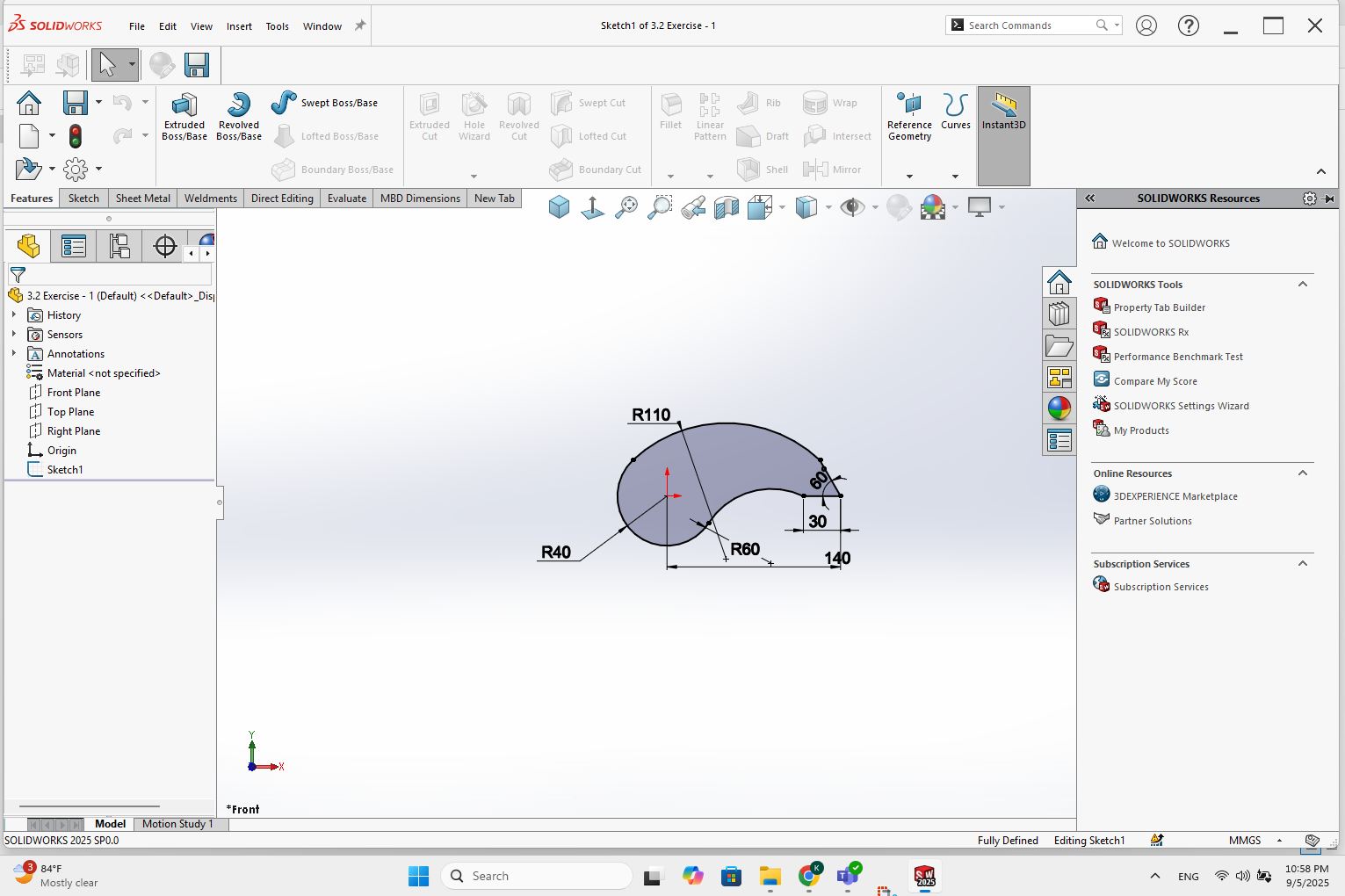Collapse the Online Resources section
The width and height of the screenshot is (1345, 896).
click(x=1303, y=473)
